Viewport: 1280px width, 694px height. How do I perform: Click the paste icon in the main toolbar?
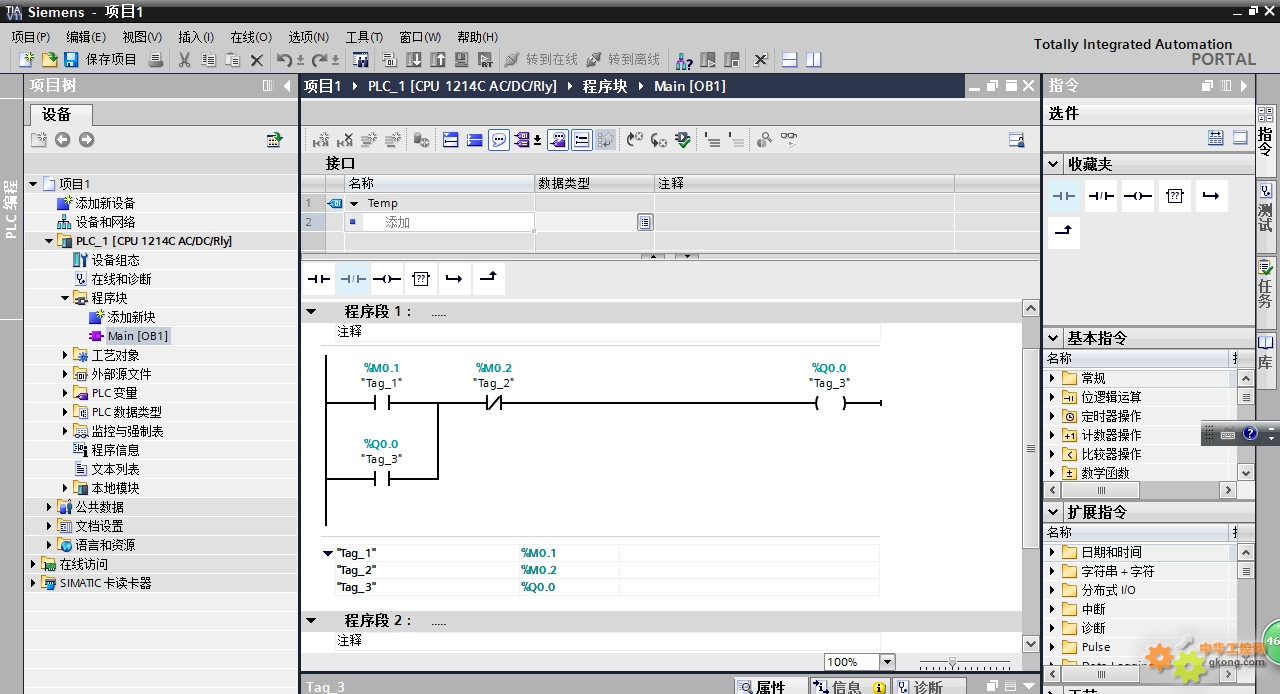pyautogui.click(x=232, y=60)
